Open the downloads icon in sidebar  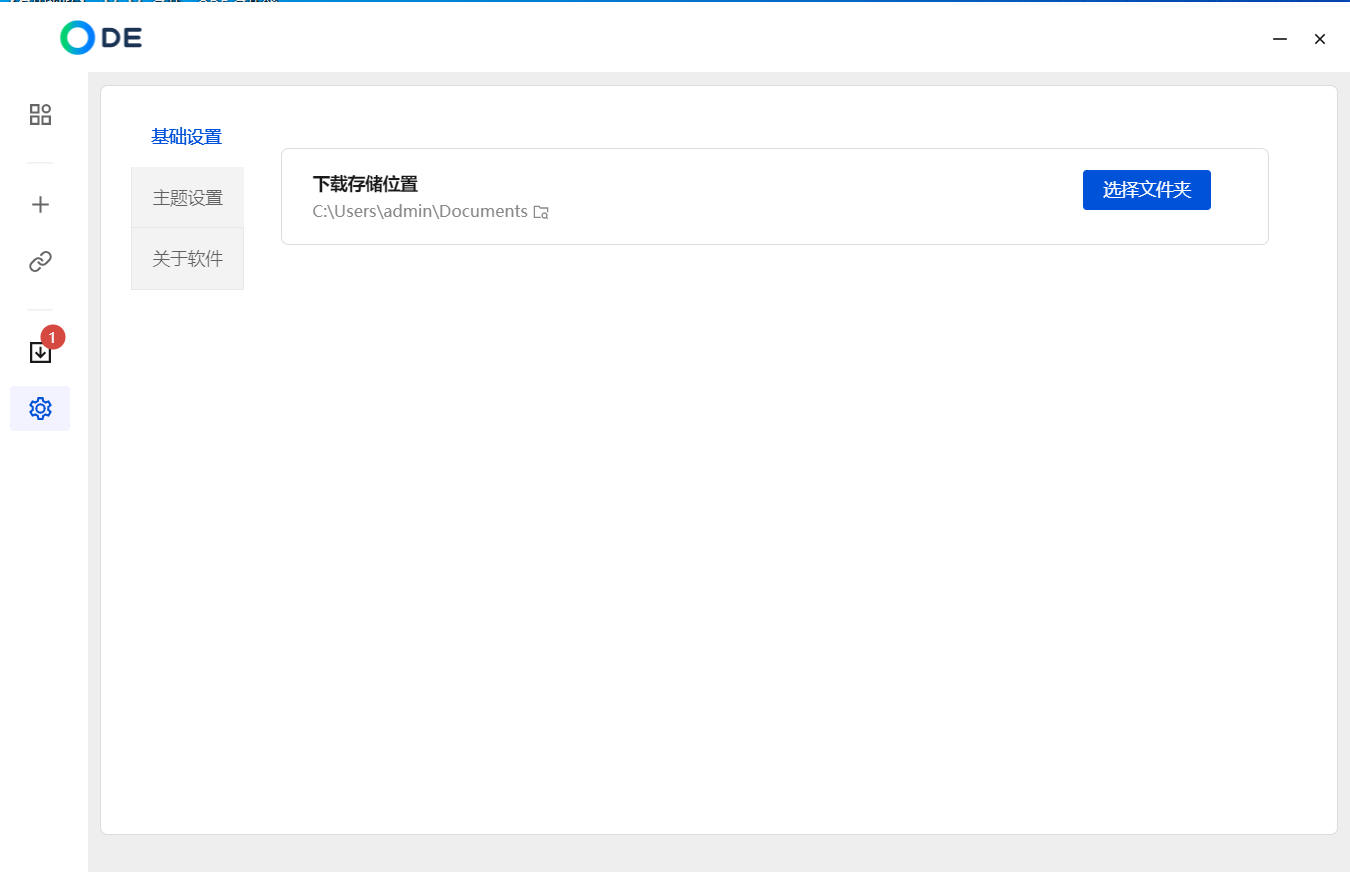click(40, 352)
